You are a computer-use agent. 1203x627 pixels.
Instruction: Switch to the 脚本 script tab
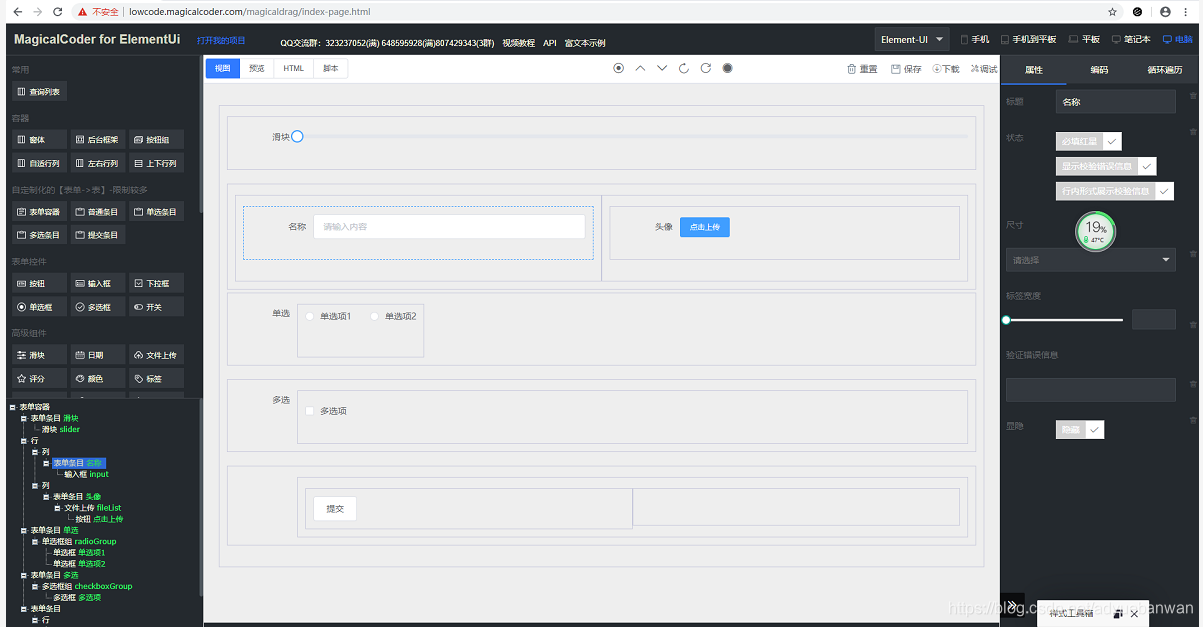click(x=330, y=68)
